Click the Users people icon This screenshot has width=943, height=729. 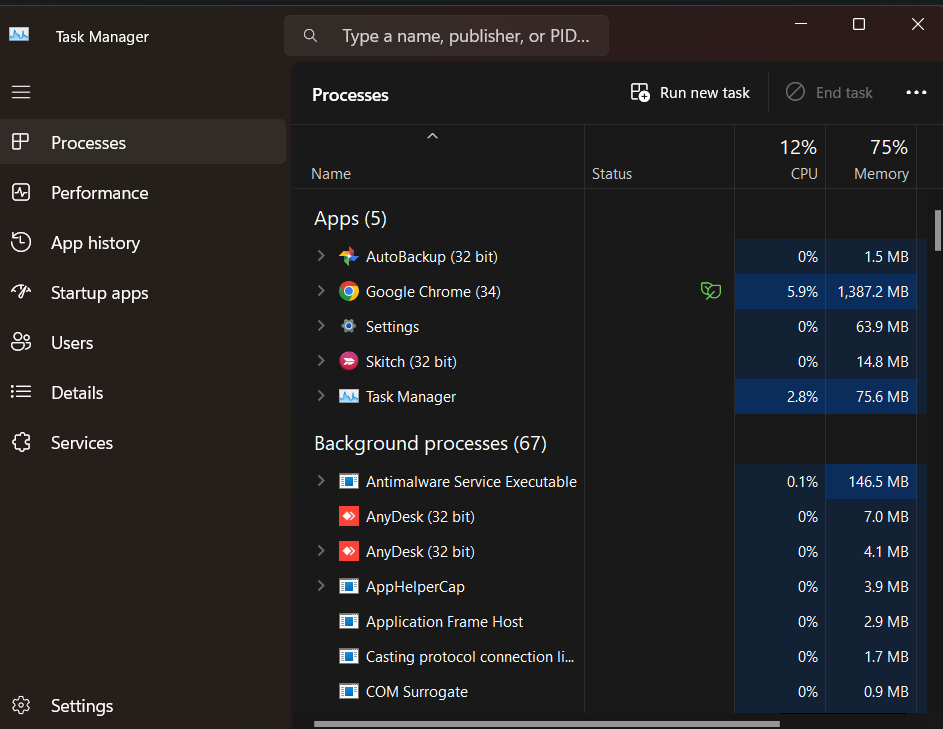(21, 342)
